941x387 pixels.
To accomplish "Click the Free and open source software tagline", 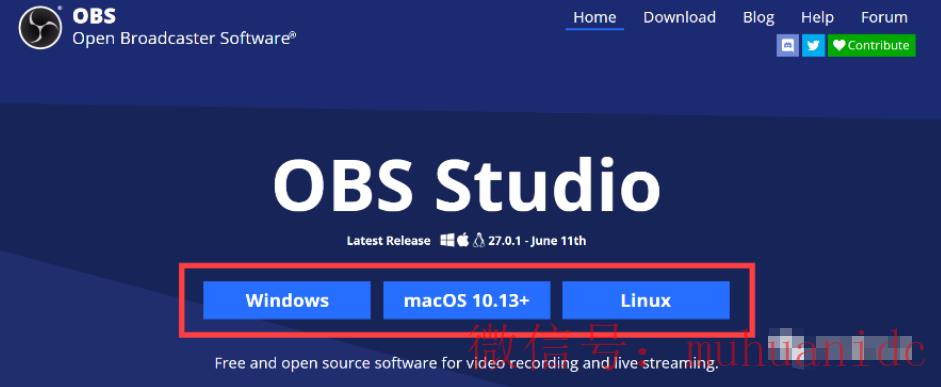I will (466, 363).
